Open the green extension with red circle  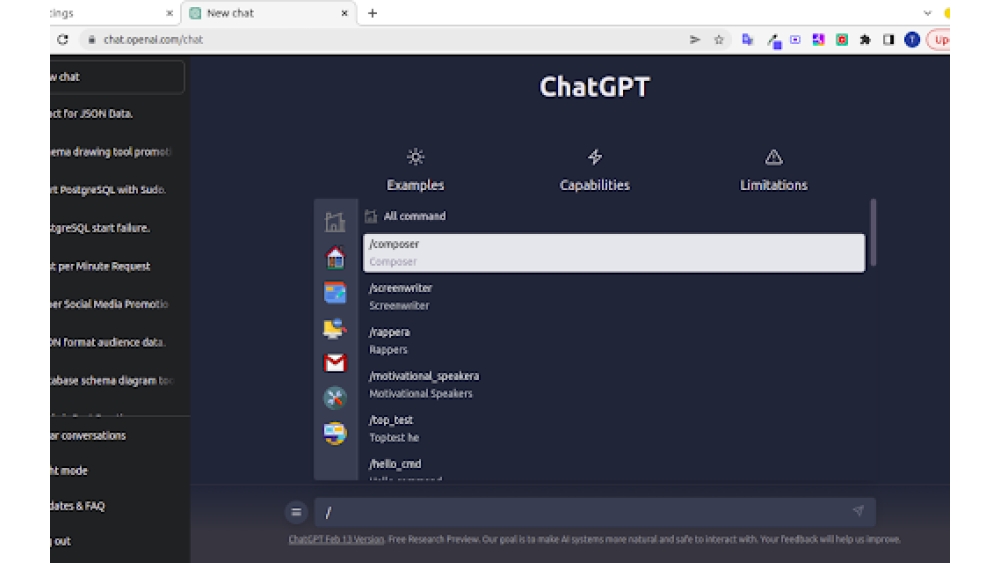coord(842,40)
